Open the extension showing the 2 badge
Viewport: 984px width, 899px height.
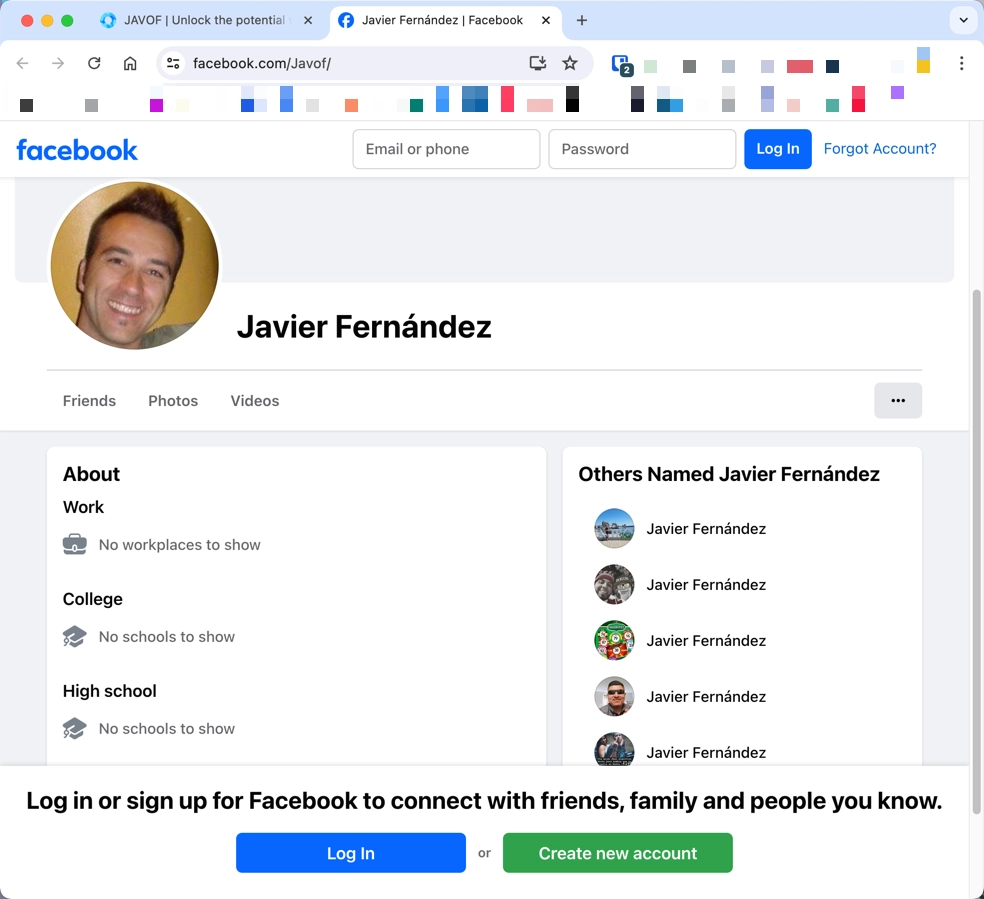point(619,63)
